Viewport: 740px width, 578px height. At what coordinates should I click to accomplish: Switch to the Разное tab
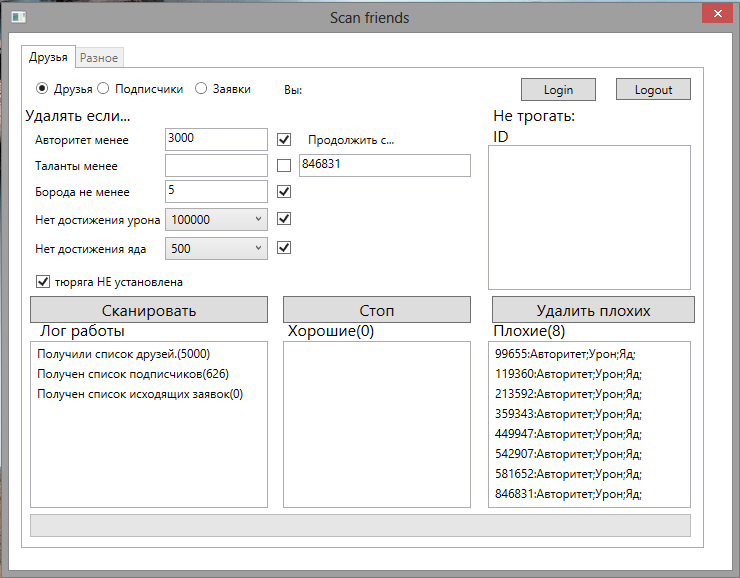click(x=99, y=58)
